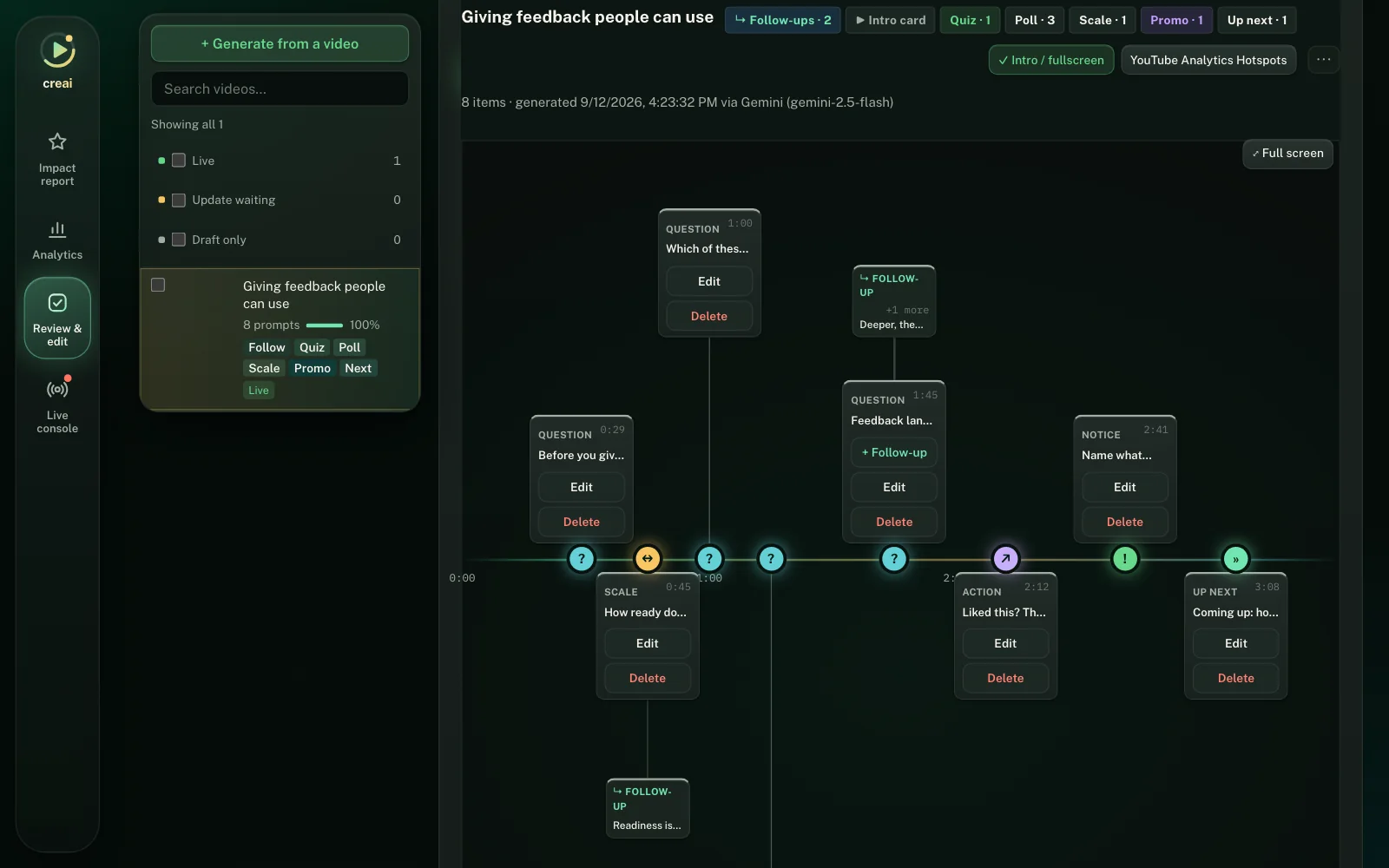Toggle the Update waiting filter checkbox
This screenshot has width=1389, height=868.
point(179,201)
